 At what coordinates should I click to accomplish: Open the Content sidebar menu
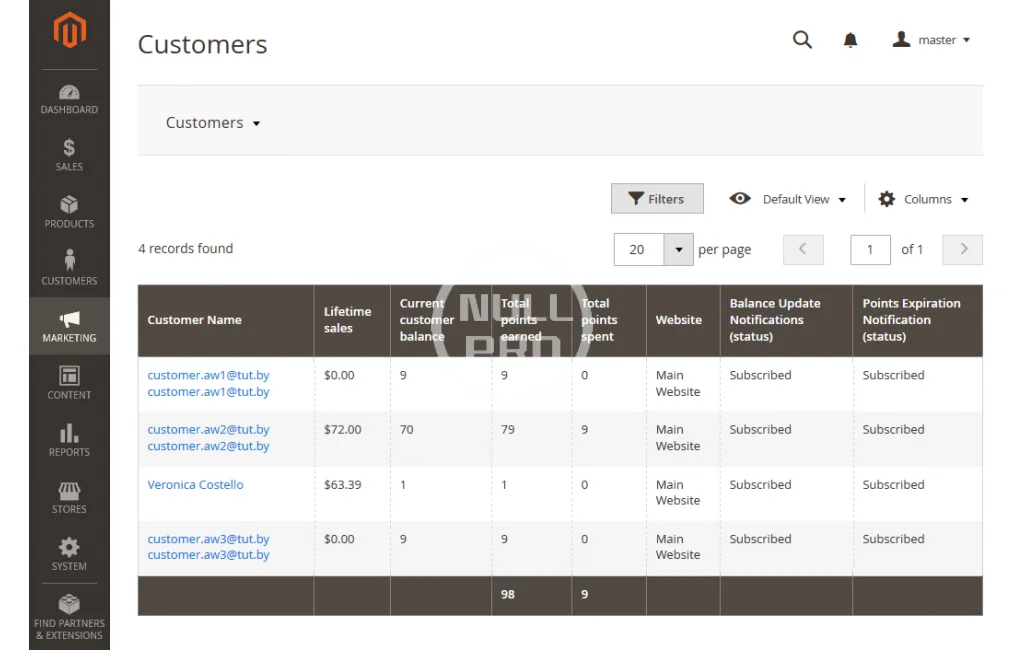point(69,383)
